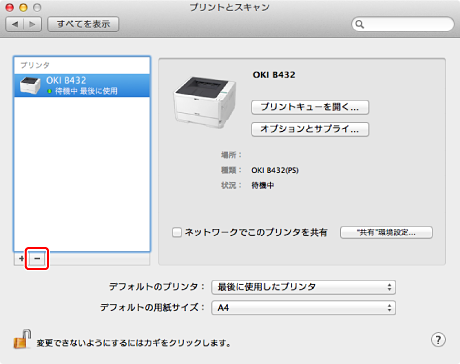The height and width of the screenshot is (364, 460).
Task: Open the default printer dropdown
Action: [x=303, y=287]
